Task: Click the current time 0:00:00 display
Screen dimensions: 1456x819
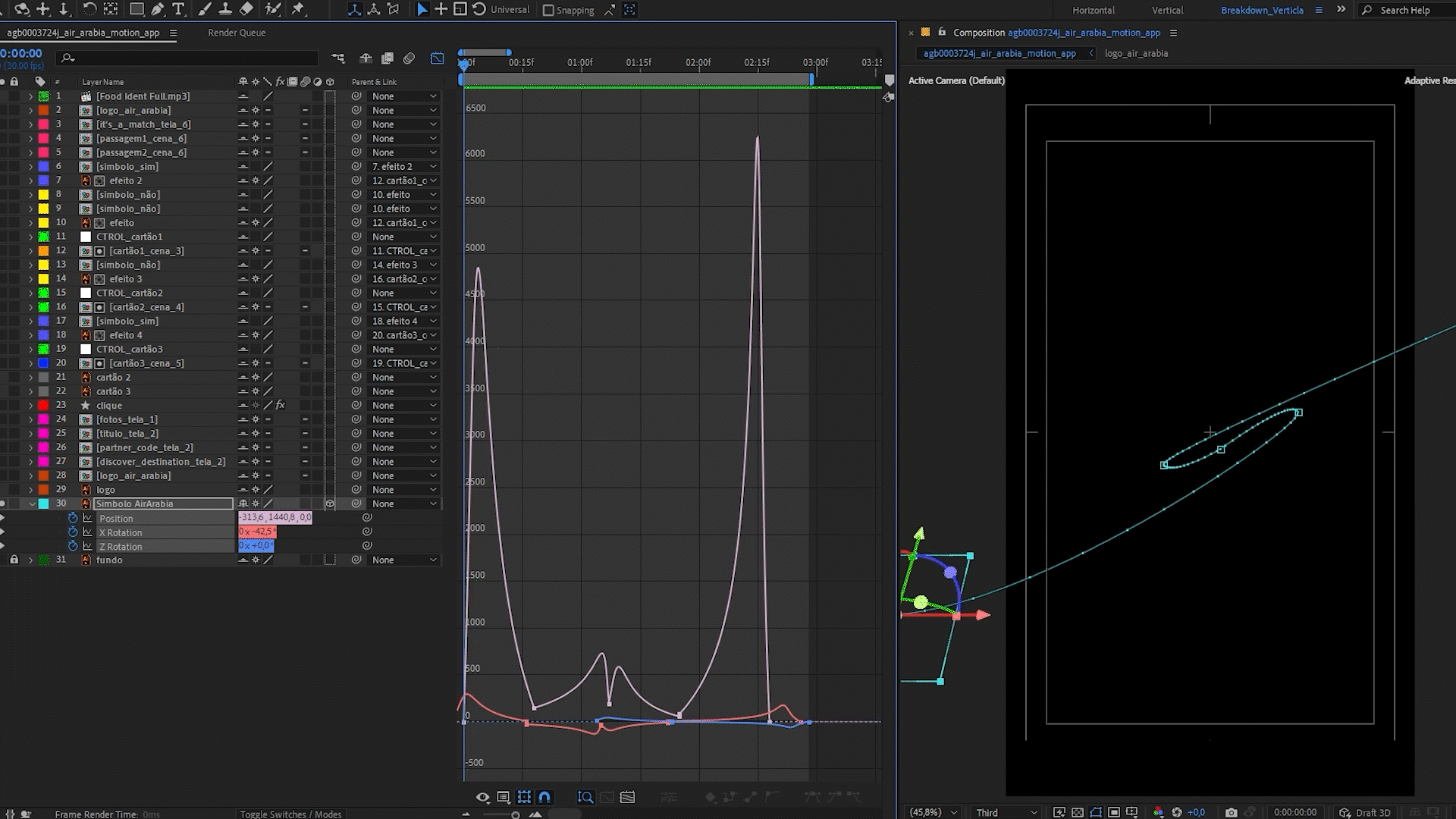Action: (x=21, y=53)
